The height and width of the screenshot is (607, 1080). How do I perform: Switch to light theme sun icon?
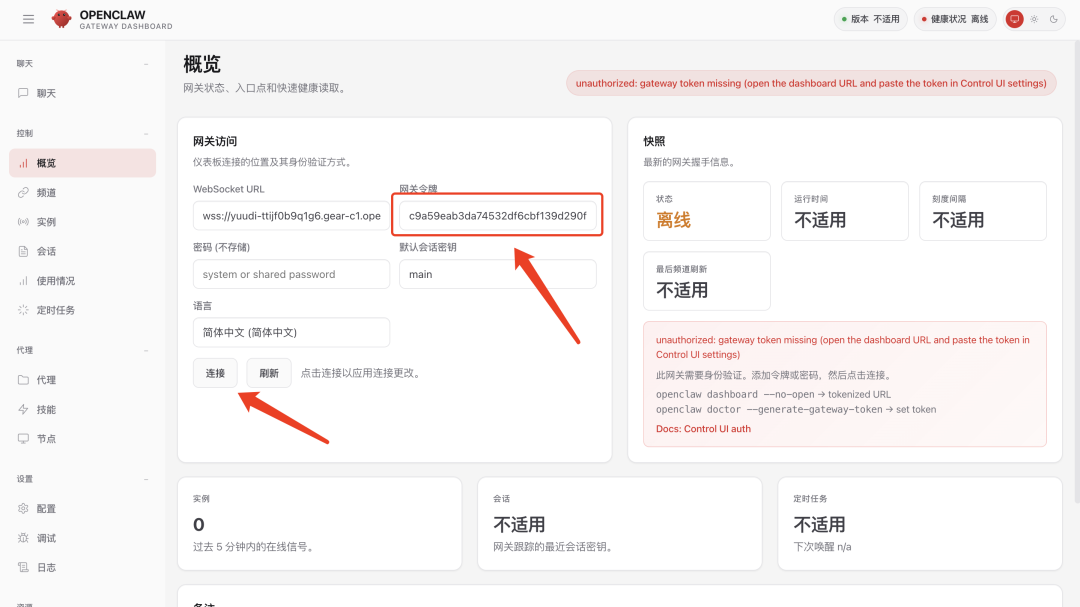click(1034, 19)
